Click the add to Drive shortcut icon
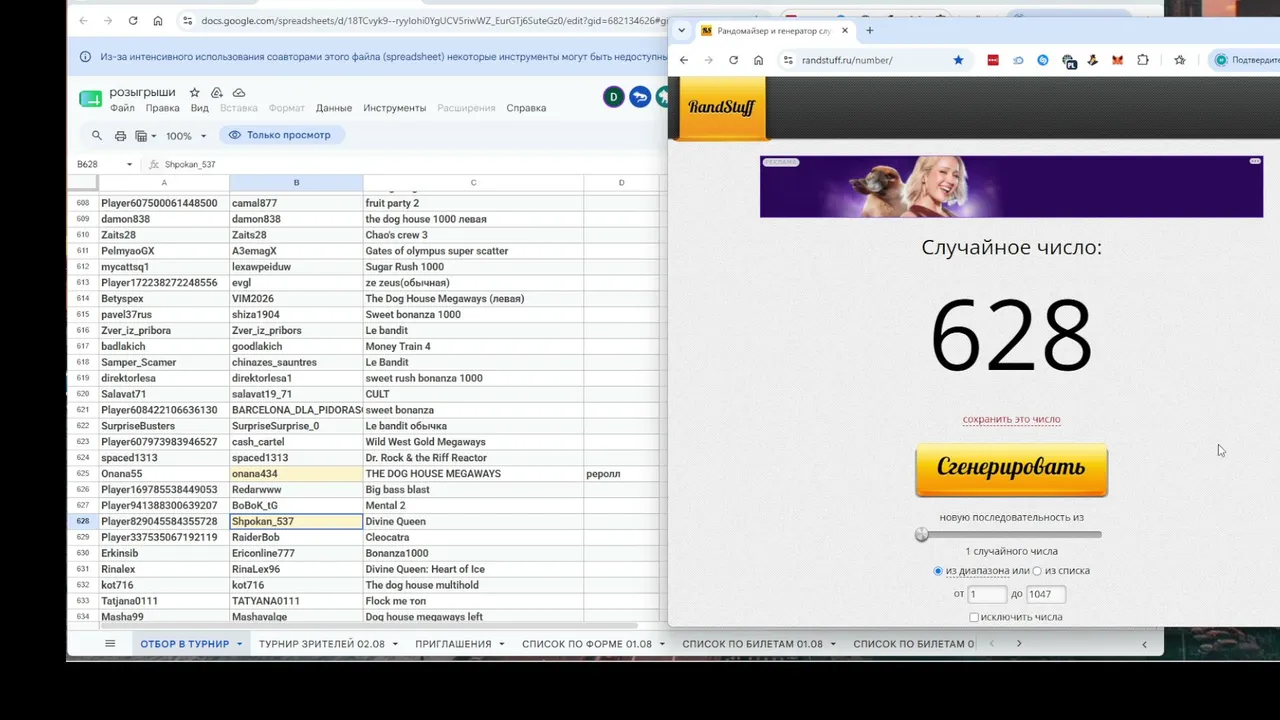Image resolution: width=1280 pixels, height=720 pixels. [217, 92]
